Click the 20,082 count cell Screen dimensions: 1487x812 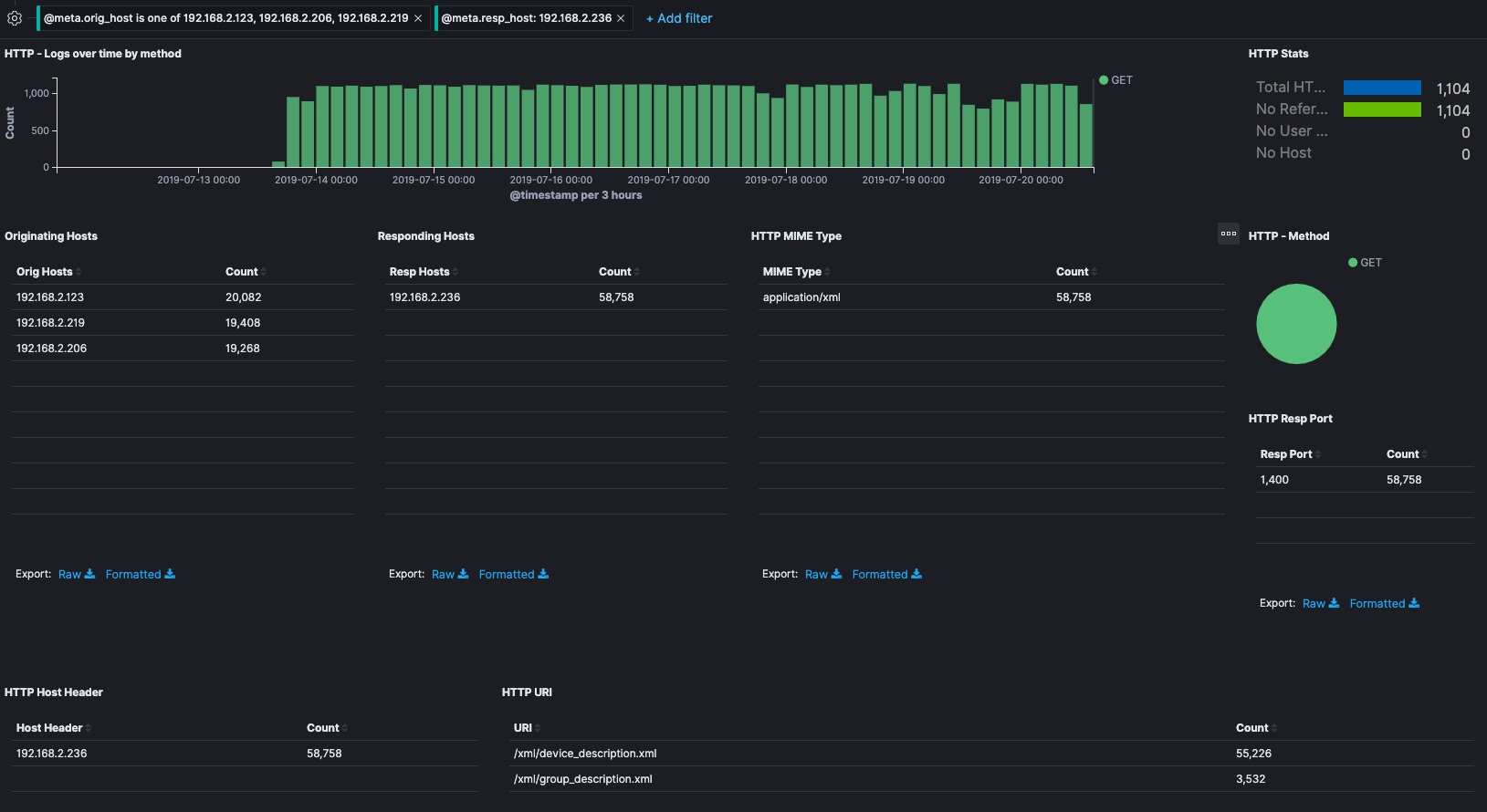[x=244, y=297]
